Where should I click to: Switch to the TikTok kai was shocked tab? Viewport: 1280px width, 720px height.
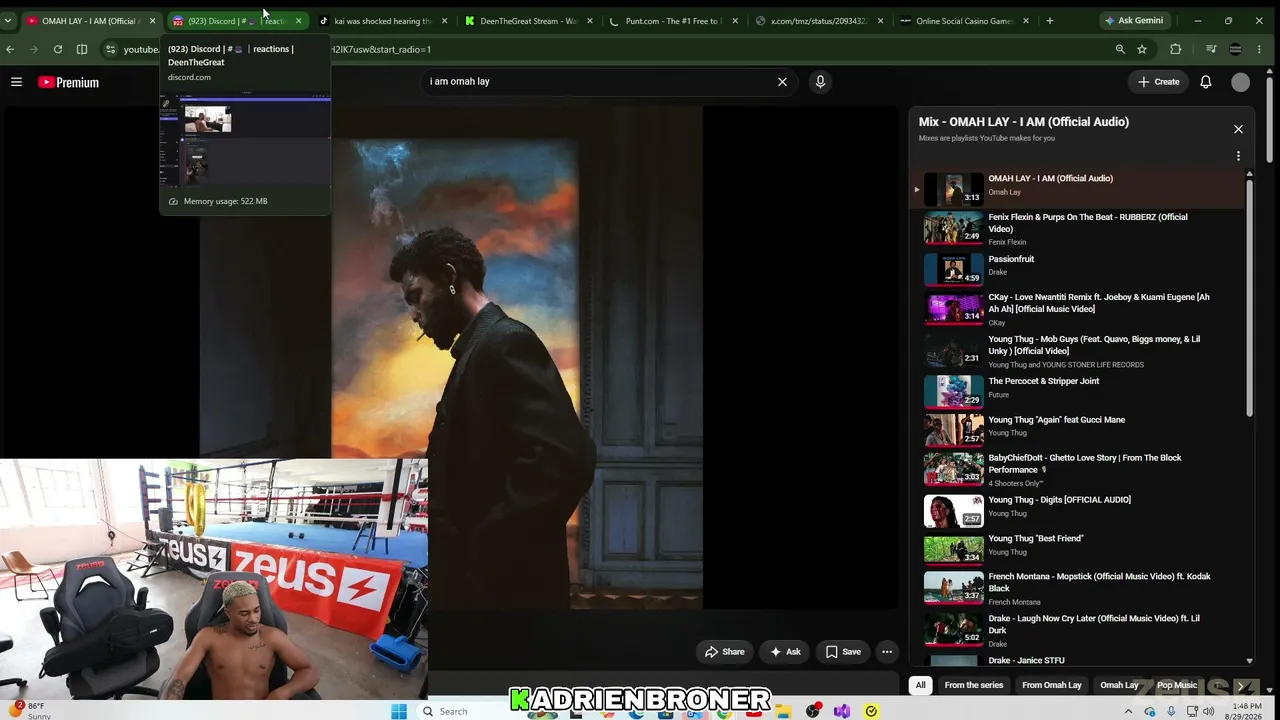click(x=382, y=21)
